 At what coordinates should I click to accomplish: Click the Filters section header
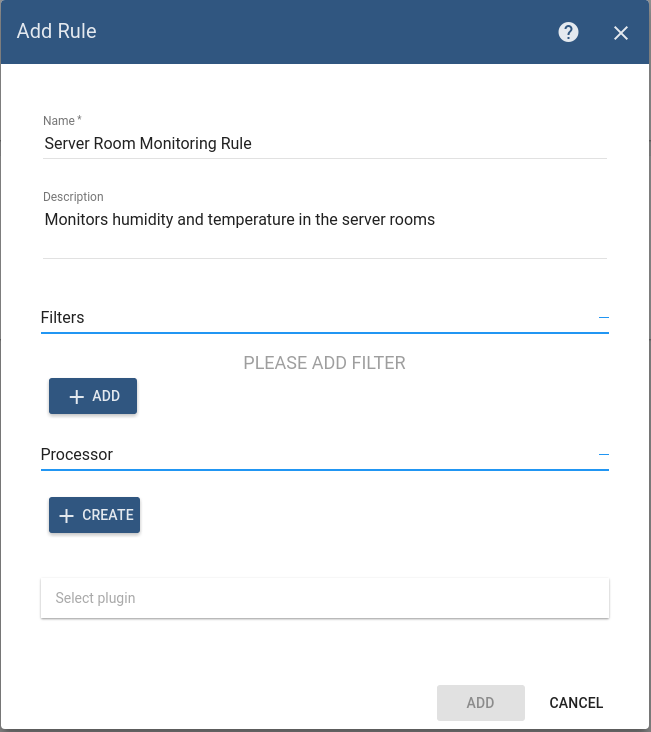(63, 317)
